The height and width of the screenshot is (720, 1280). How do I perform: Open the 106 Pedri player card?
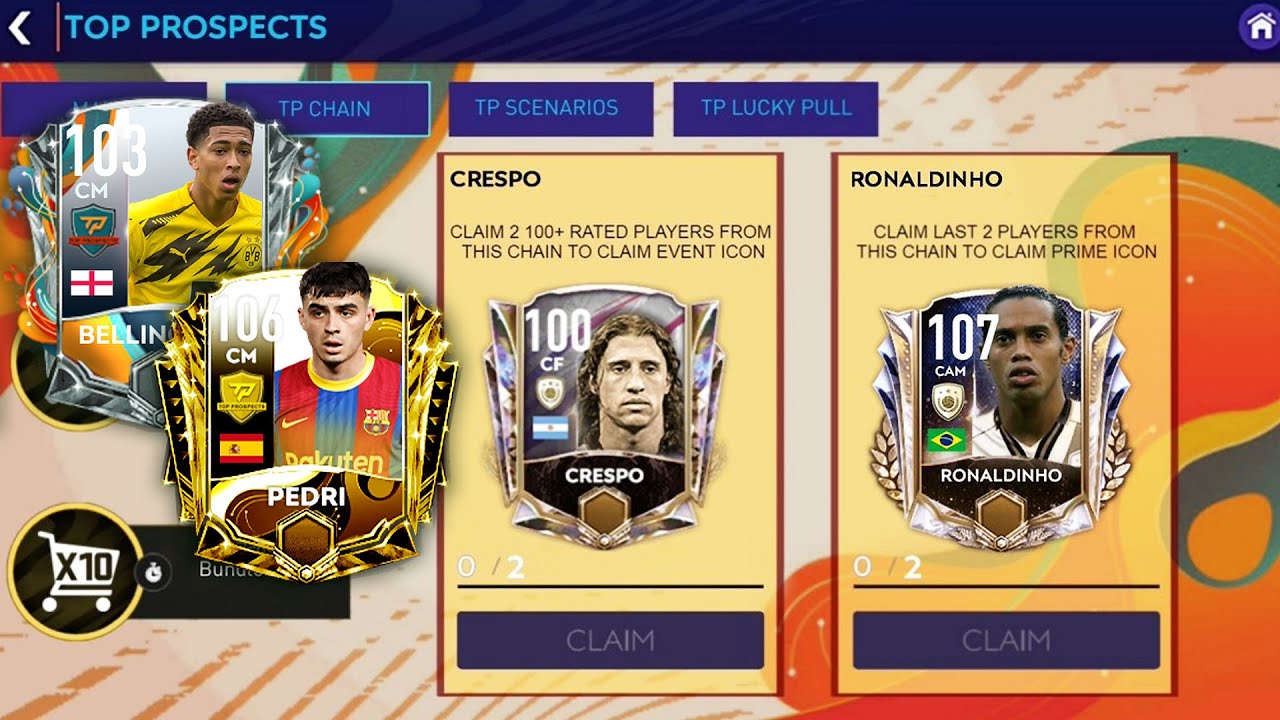(x=309, y=422)
